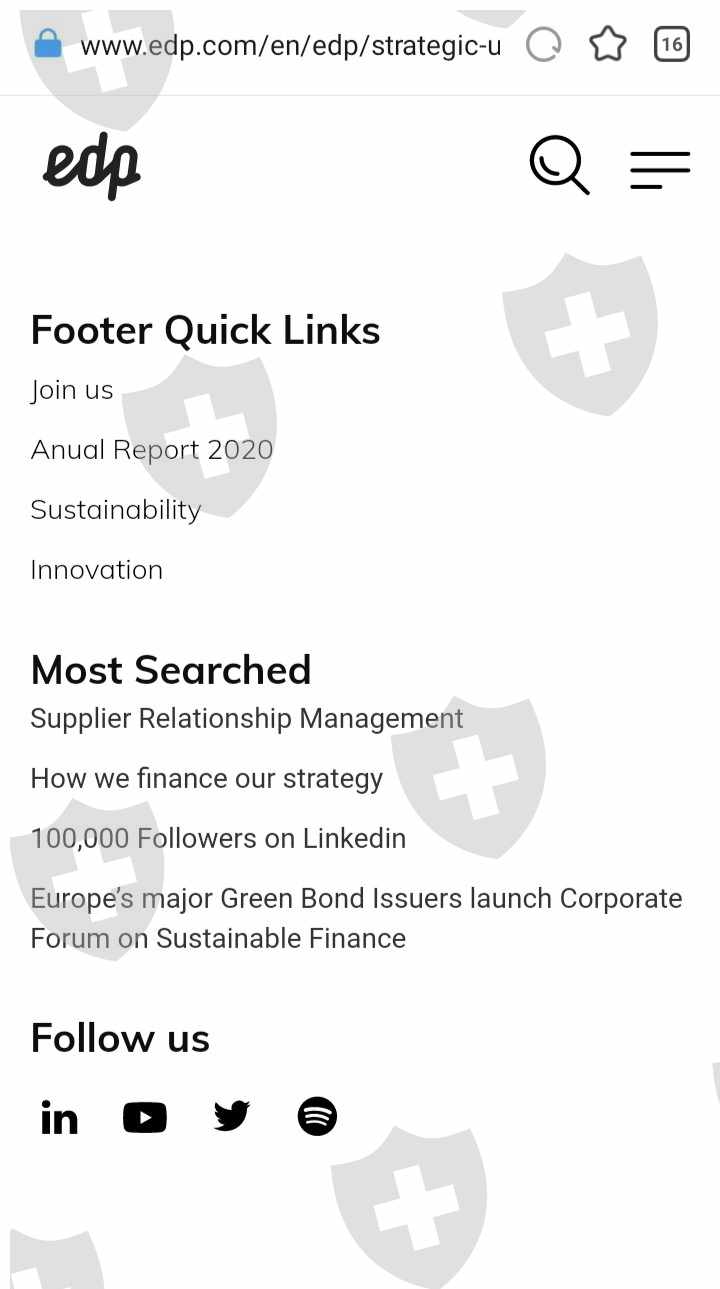The height and width of the screenshot is (1289, 720).
Task: Open the EDP Spotify icon
Action: point(317,1116)
